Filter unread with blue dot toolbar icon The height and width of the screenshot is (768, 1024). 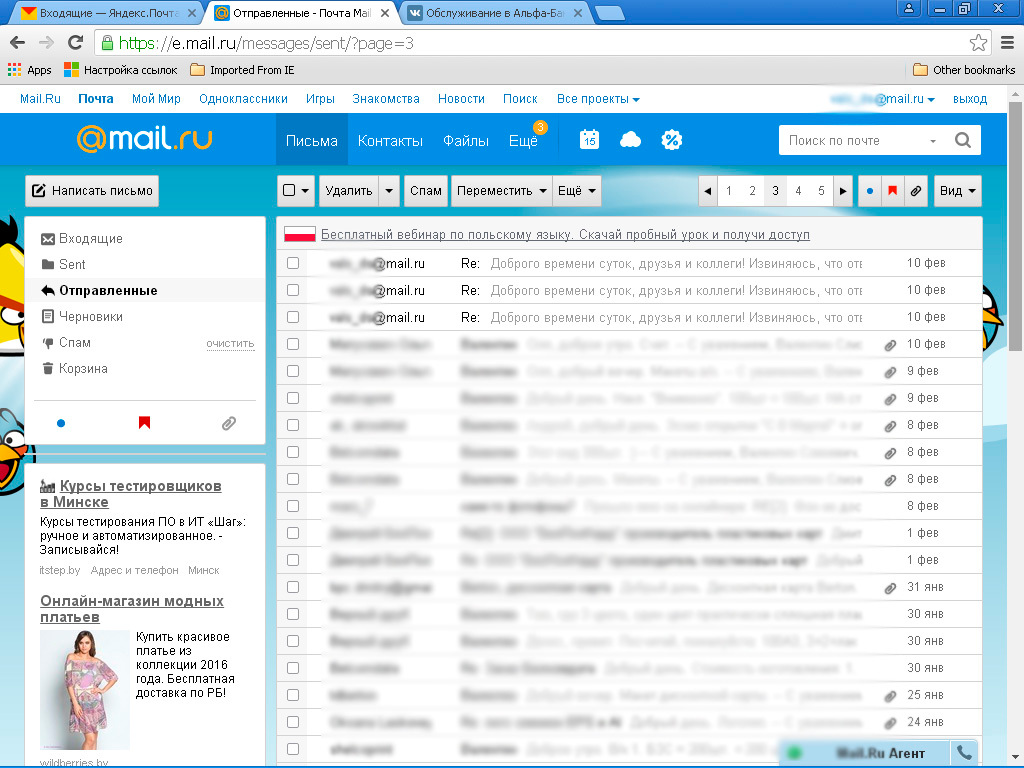pos(869,191)
